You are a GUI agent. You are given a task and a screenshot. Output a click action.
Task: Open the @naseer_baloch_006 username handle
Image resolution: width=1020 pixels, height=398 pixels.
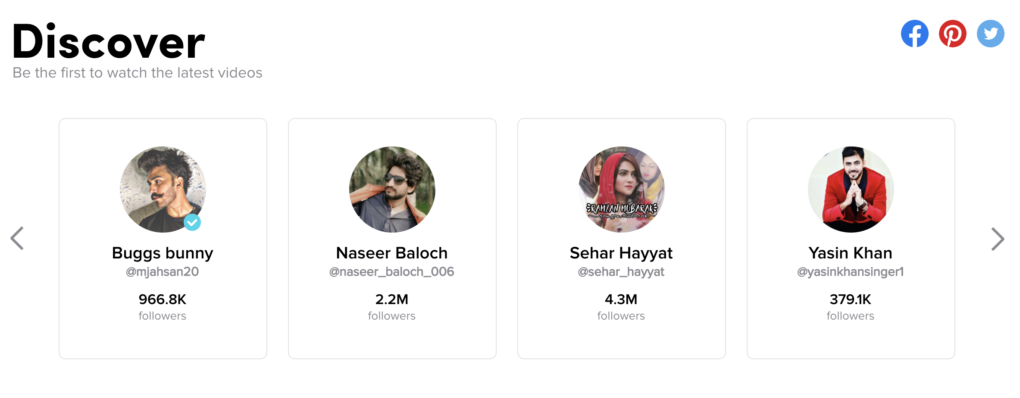point(392,272)
